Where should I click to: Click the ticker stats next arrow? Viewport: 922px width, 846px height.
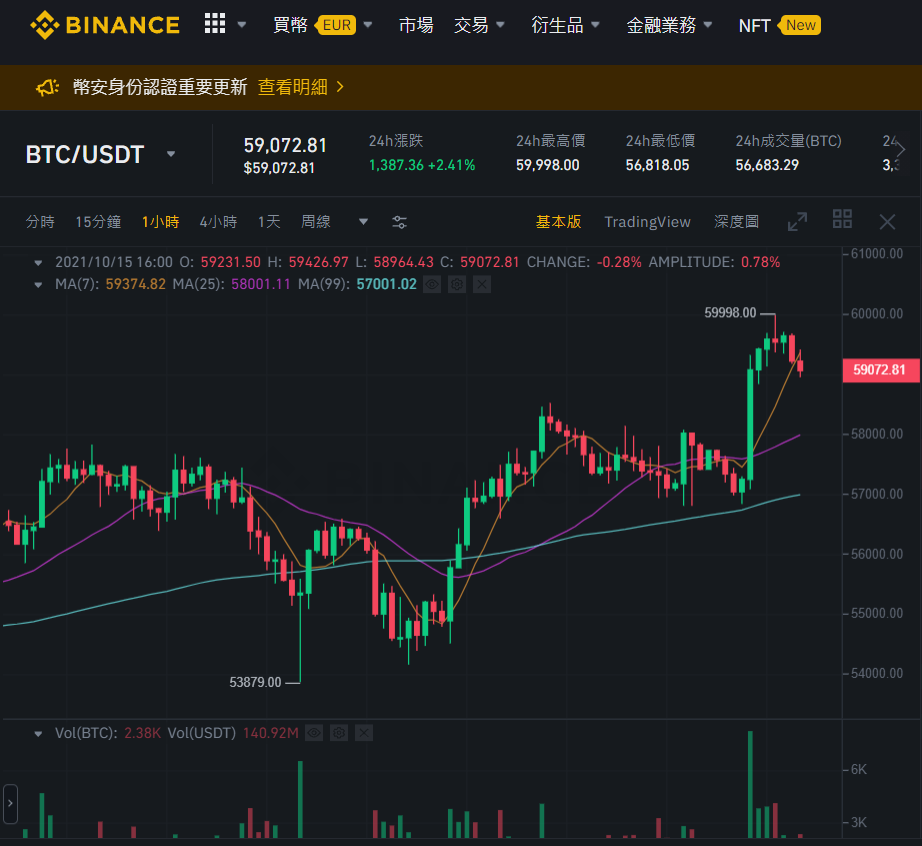(900, 150)
